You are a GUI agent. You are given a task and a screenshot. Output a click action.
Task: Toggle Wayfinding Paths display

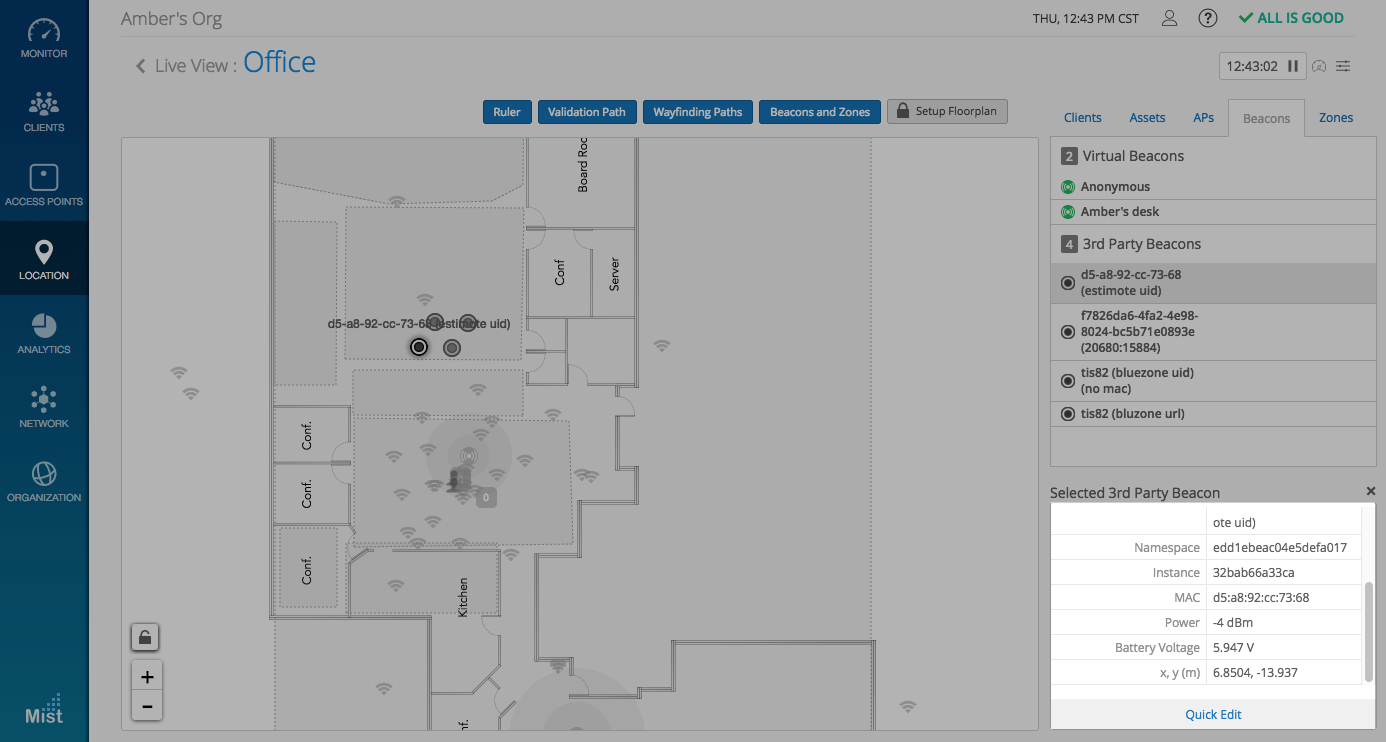tap(697, 112)
